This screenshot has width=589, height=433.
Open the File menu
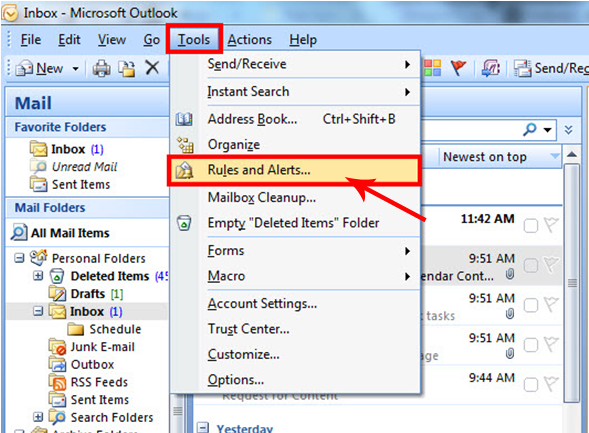(30, 39)
